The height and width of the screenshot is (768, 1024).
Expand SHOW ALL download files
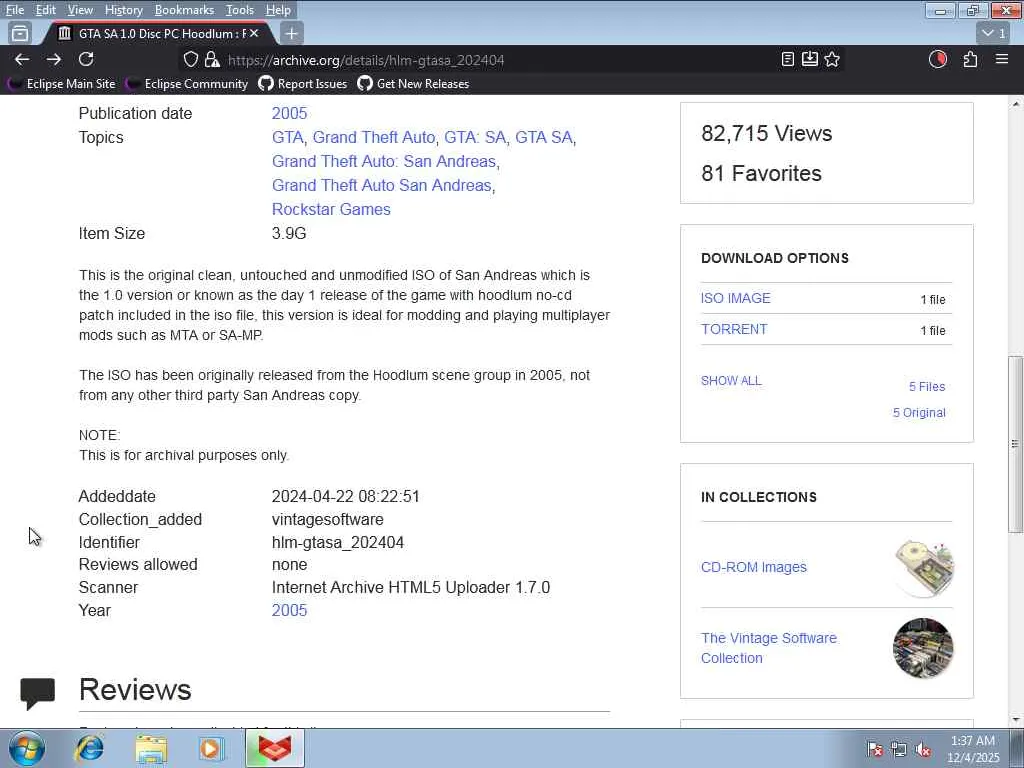coord(731,381)
